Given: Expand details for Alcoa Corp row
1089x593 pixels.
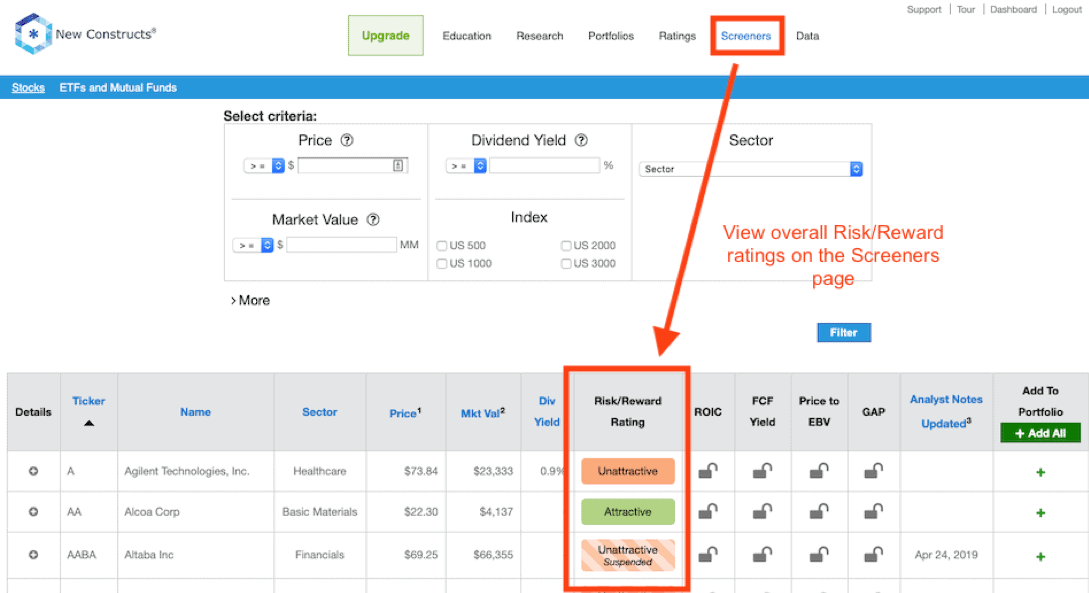Looking at the screenshot, I should tap(33, 512).
